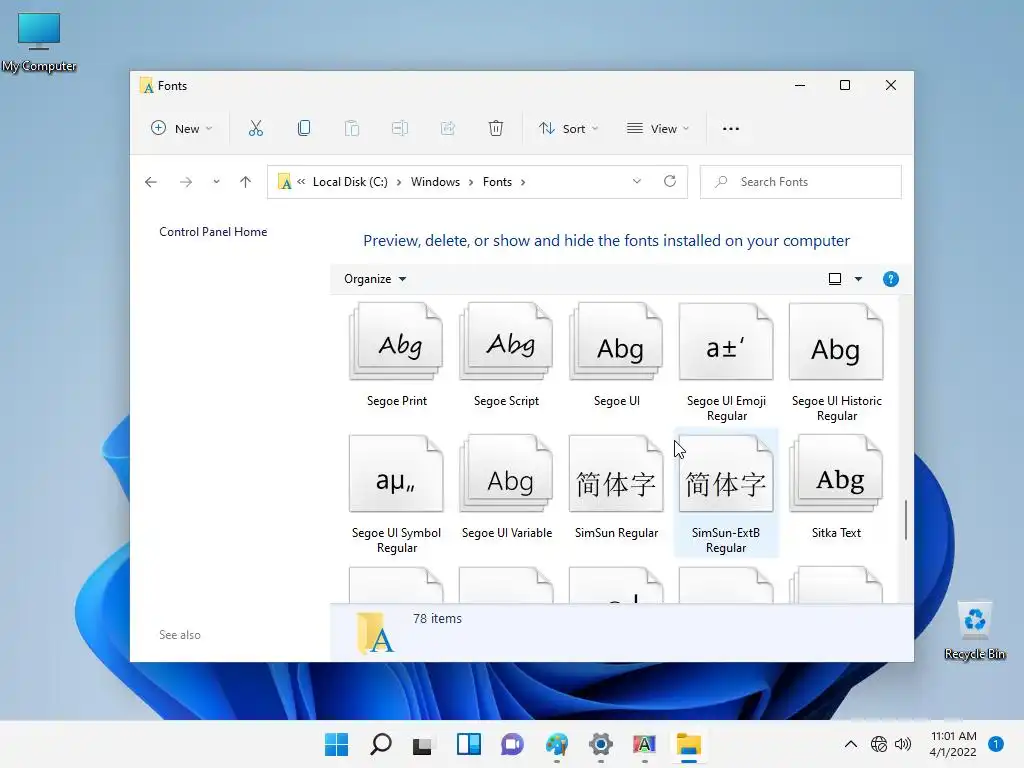Click the font list vertical scrollbar

coord(906,520)
